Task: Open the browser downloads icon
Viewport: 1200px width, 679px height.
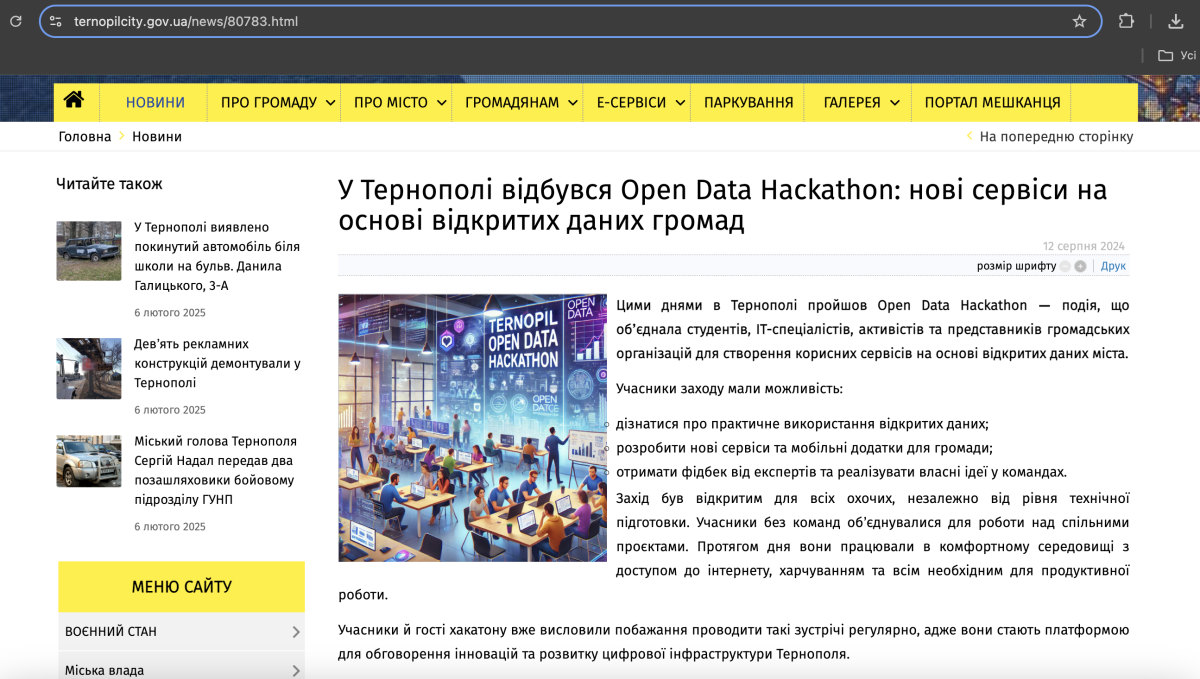Action: pos(1176,21)
